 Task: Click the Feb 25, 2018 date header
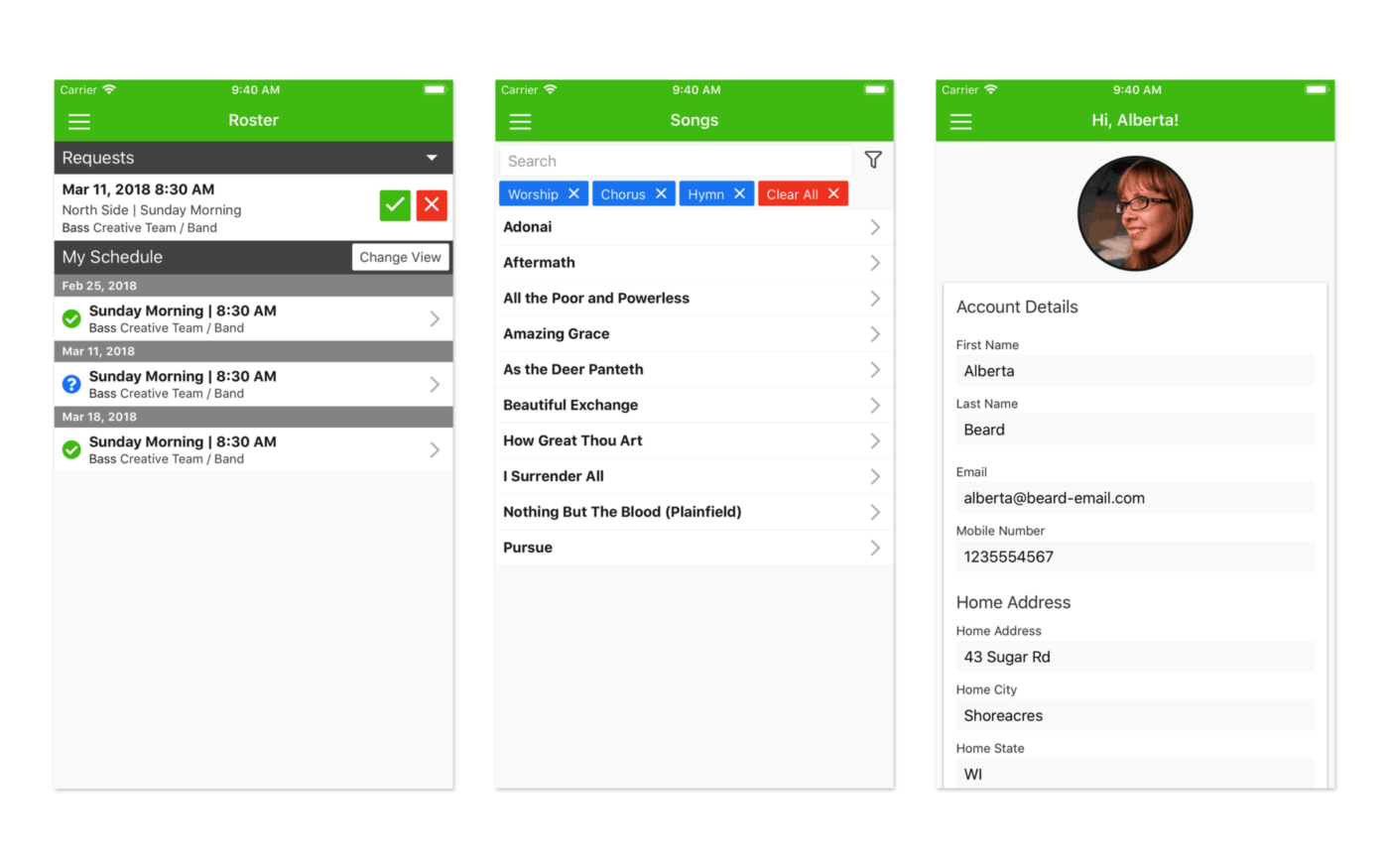pos(254,286)
